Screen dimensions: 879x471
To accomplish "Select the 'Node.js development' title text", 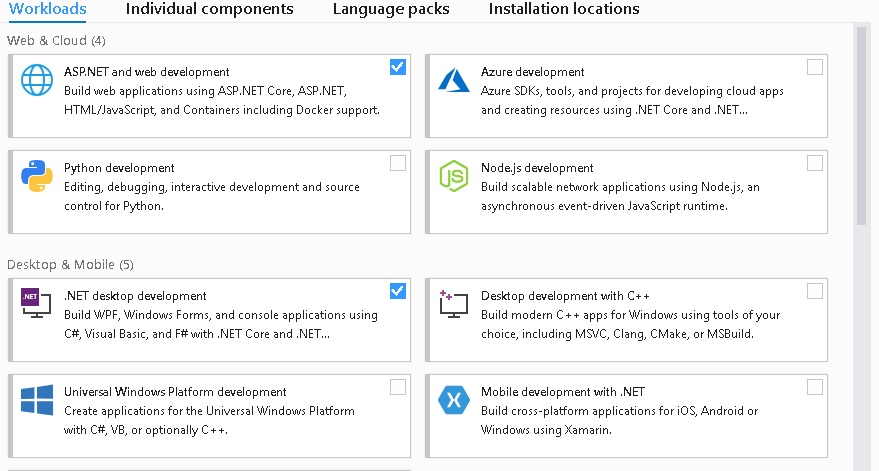I will (537, 168).
